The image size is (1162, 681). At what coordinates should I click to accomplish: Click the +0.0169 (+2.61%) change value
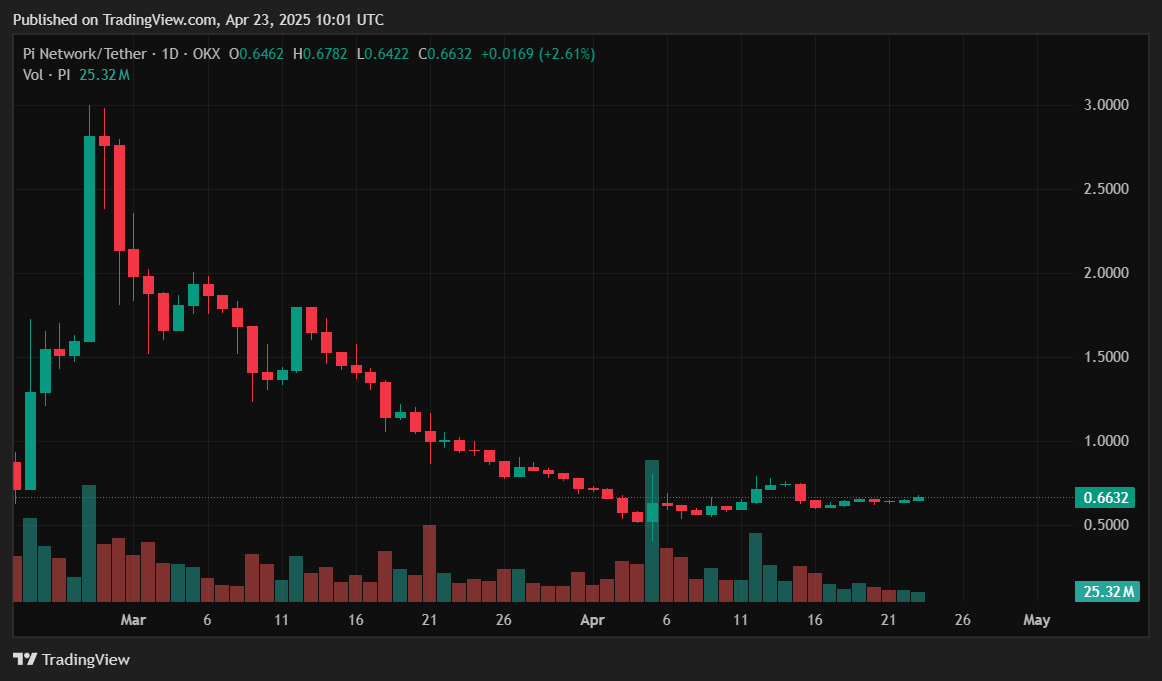[x=537, y=54]
